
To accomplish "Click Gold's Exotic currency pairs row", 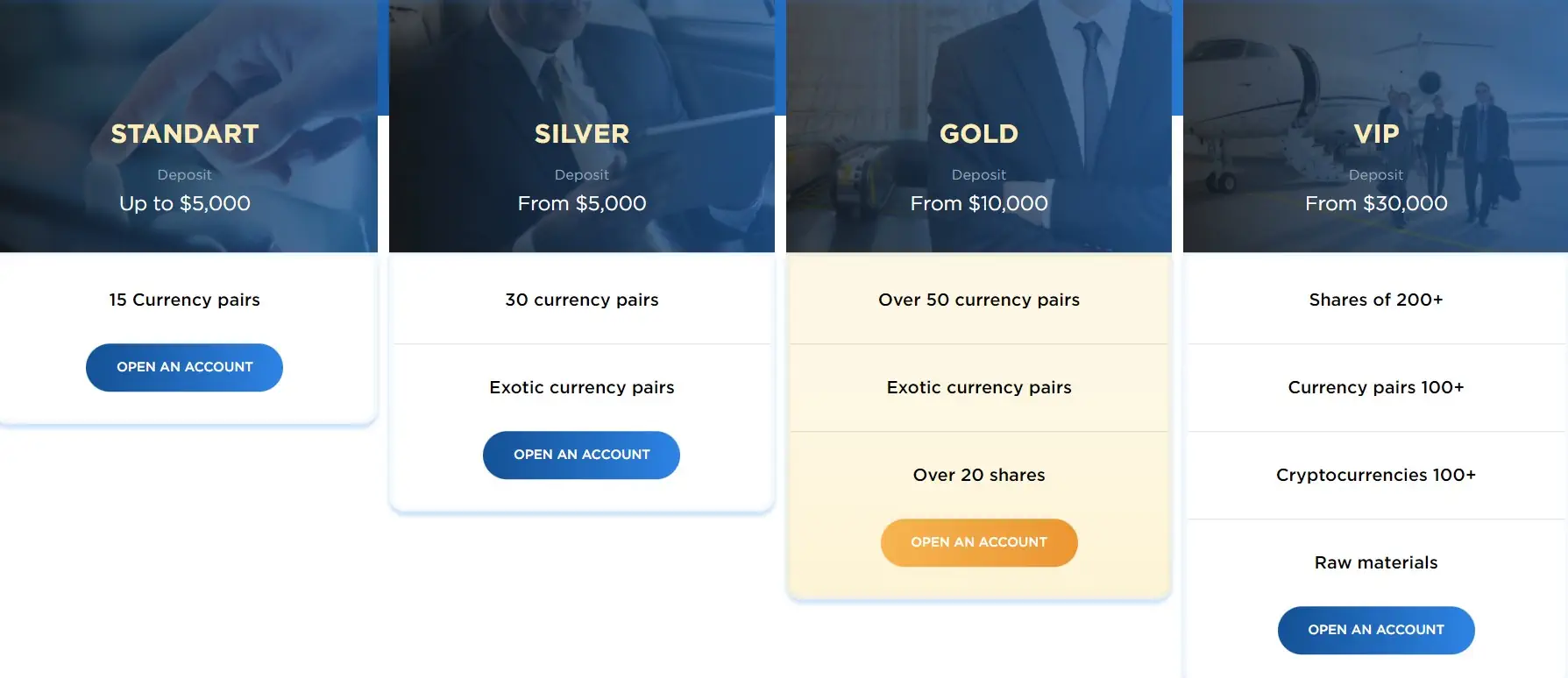I will [979, 387].
